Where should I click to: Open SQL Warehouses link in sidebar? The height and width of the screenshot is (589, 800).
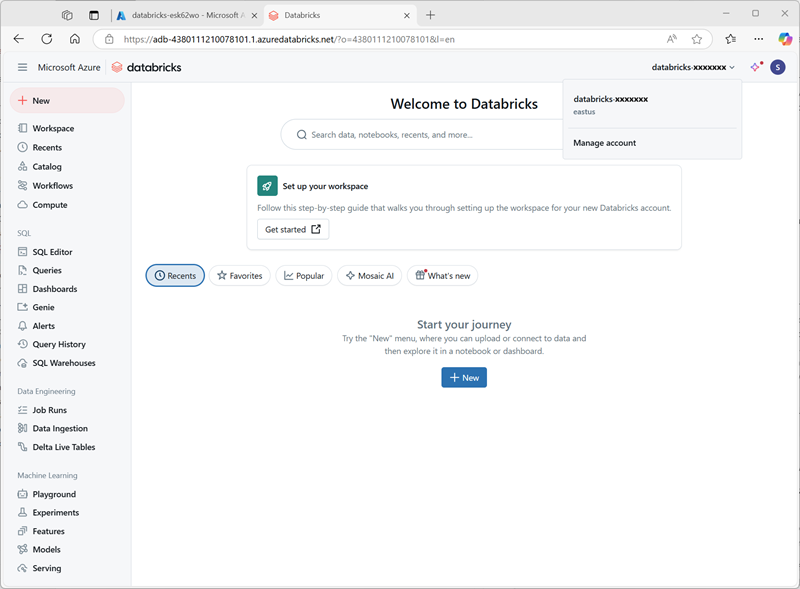(64, 363)
